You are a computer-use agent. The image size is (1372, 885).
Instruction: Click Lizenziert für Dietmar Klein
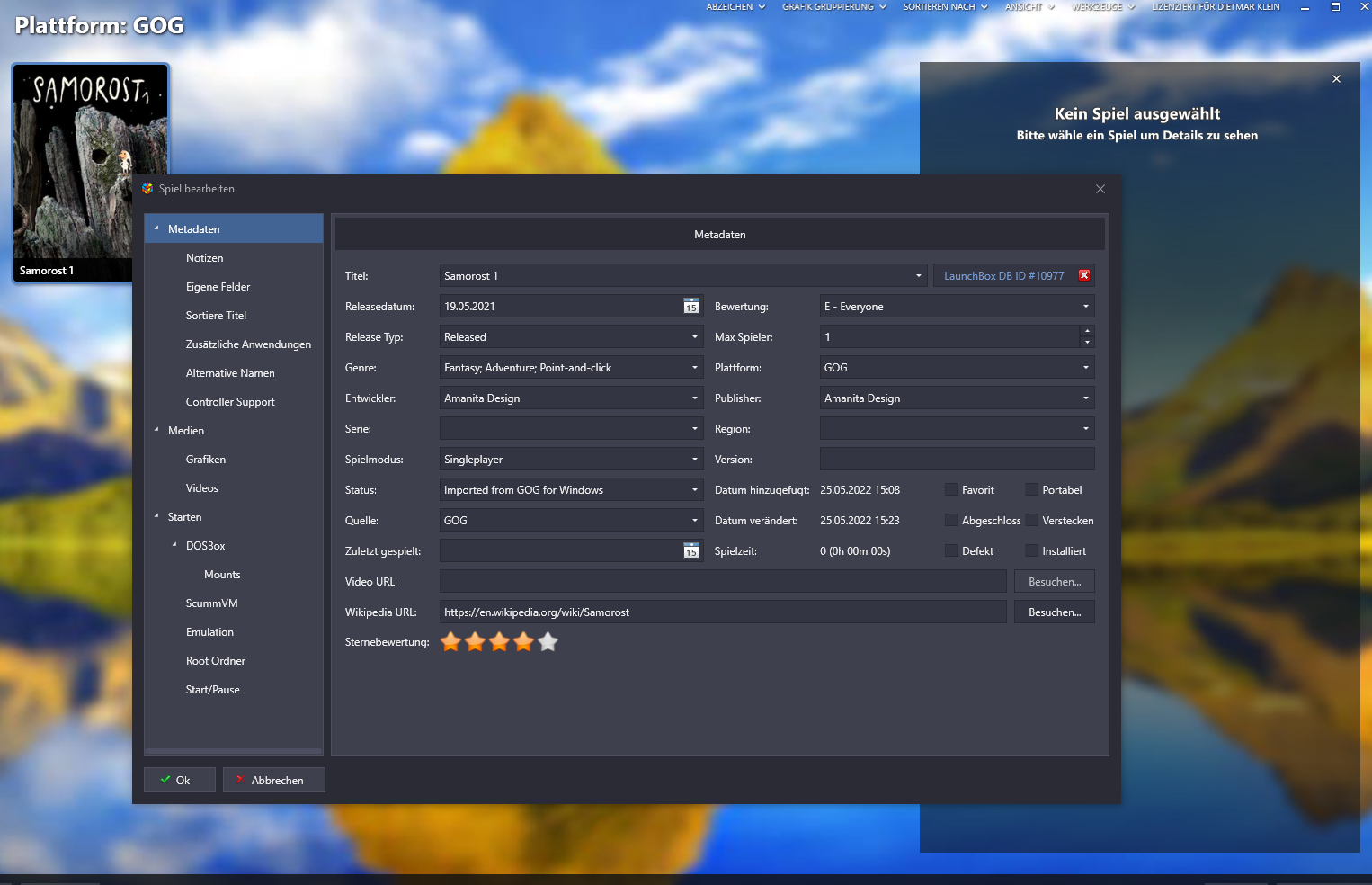[1216, 7]
